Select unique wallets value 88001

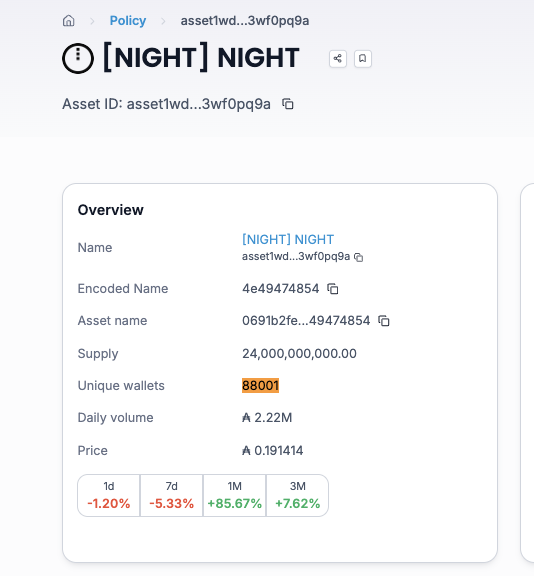tap(260, 385)
